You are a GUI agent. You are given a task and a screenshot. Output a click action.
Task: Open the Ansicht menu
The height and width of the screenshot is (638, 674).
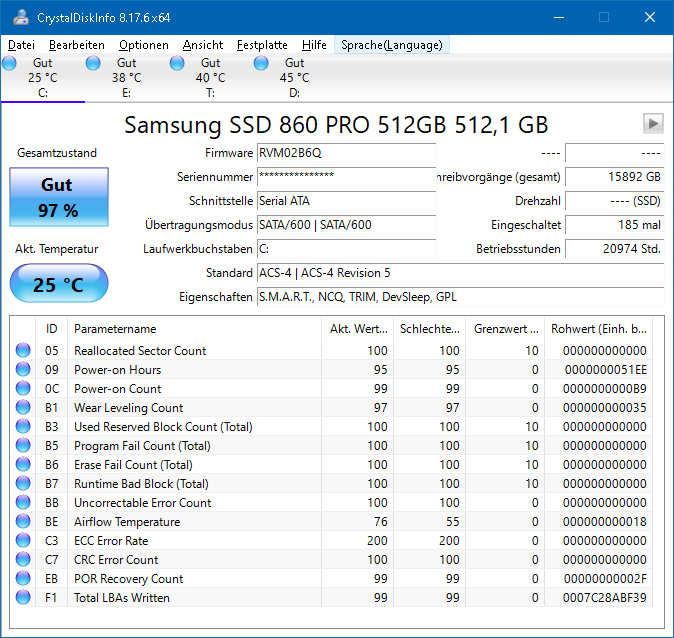click(x=203, y=45)
